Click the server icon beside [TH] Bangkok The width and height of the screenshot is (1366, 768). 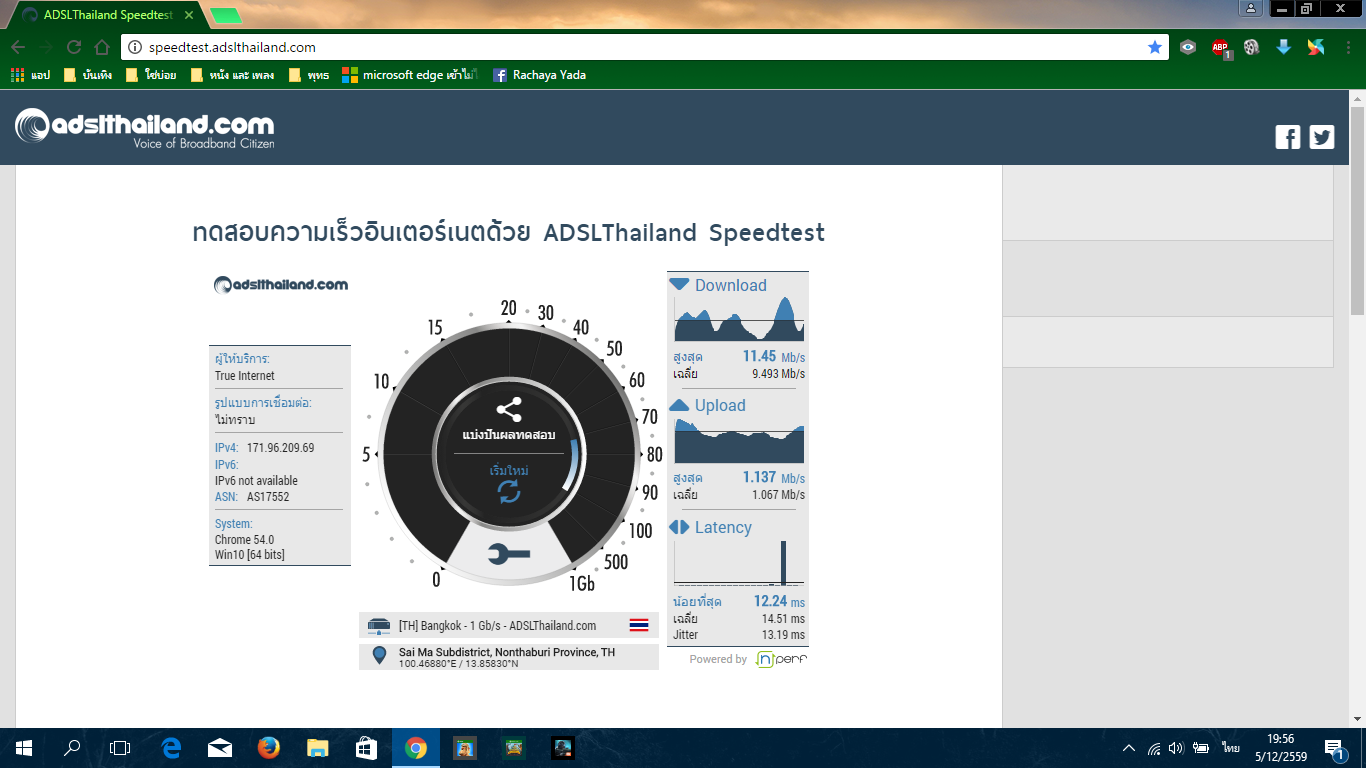tap(379, 626)
